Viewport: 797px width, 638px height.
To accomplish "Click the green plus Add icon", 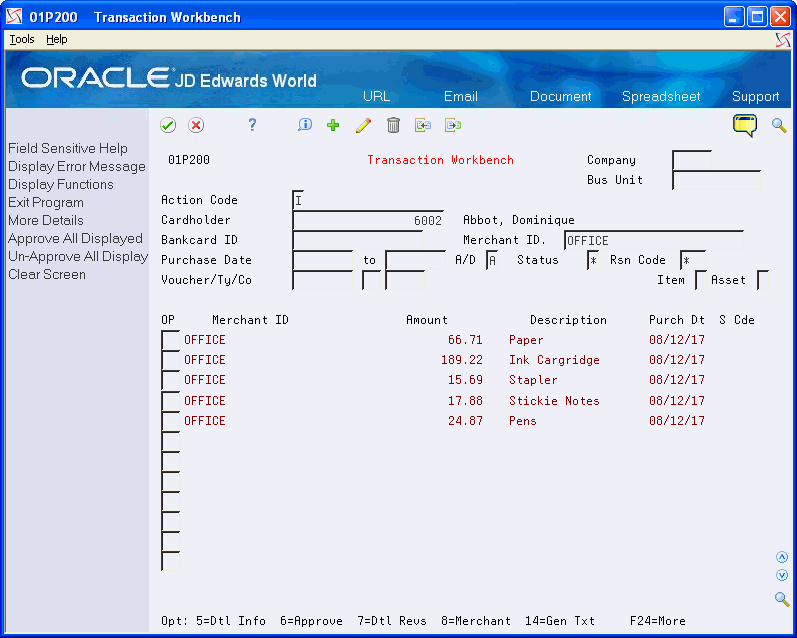I will [333, 125].
